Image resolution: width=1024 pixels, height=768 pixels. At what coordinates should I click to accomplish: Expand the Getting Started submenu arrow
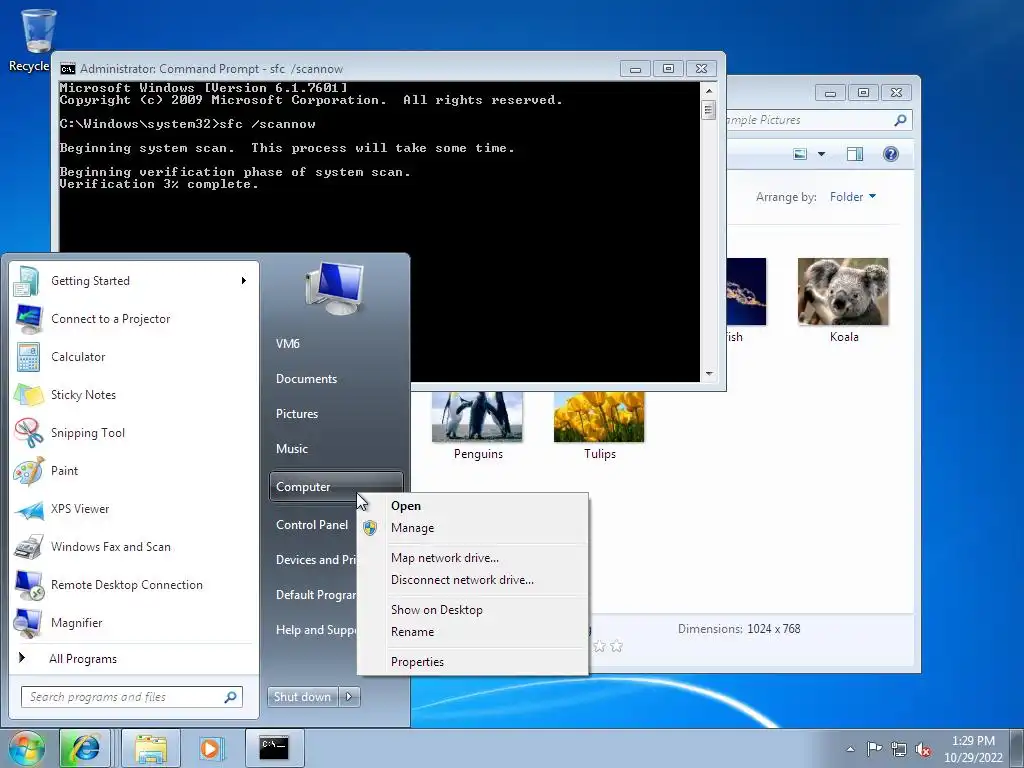click(244, 281)
